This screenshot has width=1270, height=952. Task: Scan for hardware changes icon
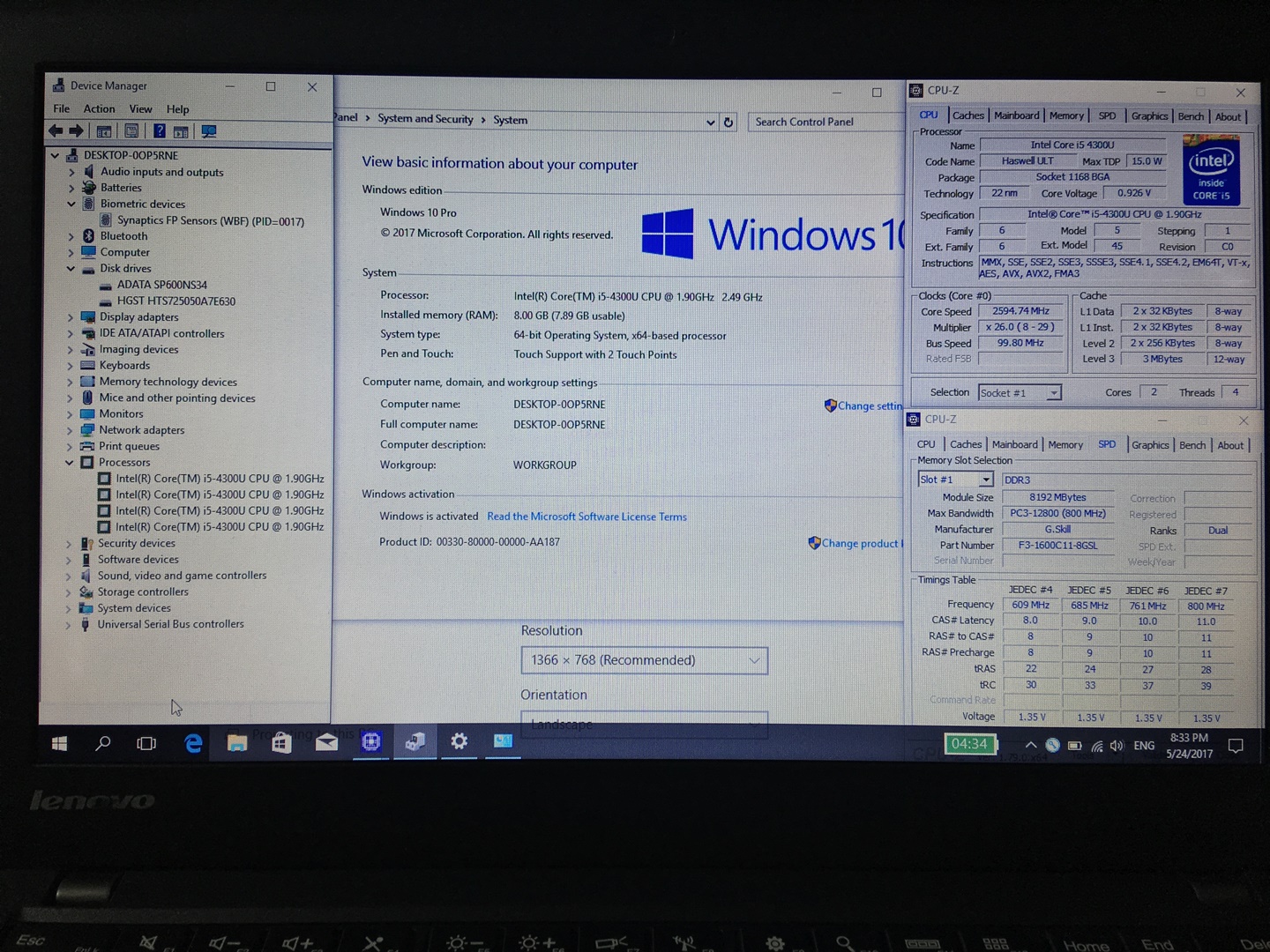pyautogui.click(x=209, y=131)
